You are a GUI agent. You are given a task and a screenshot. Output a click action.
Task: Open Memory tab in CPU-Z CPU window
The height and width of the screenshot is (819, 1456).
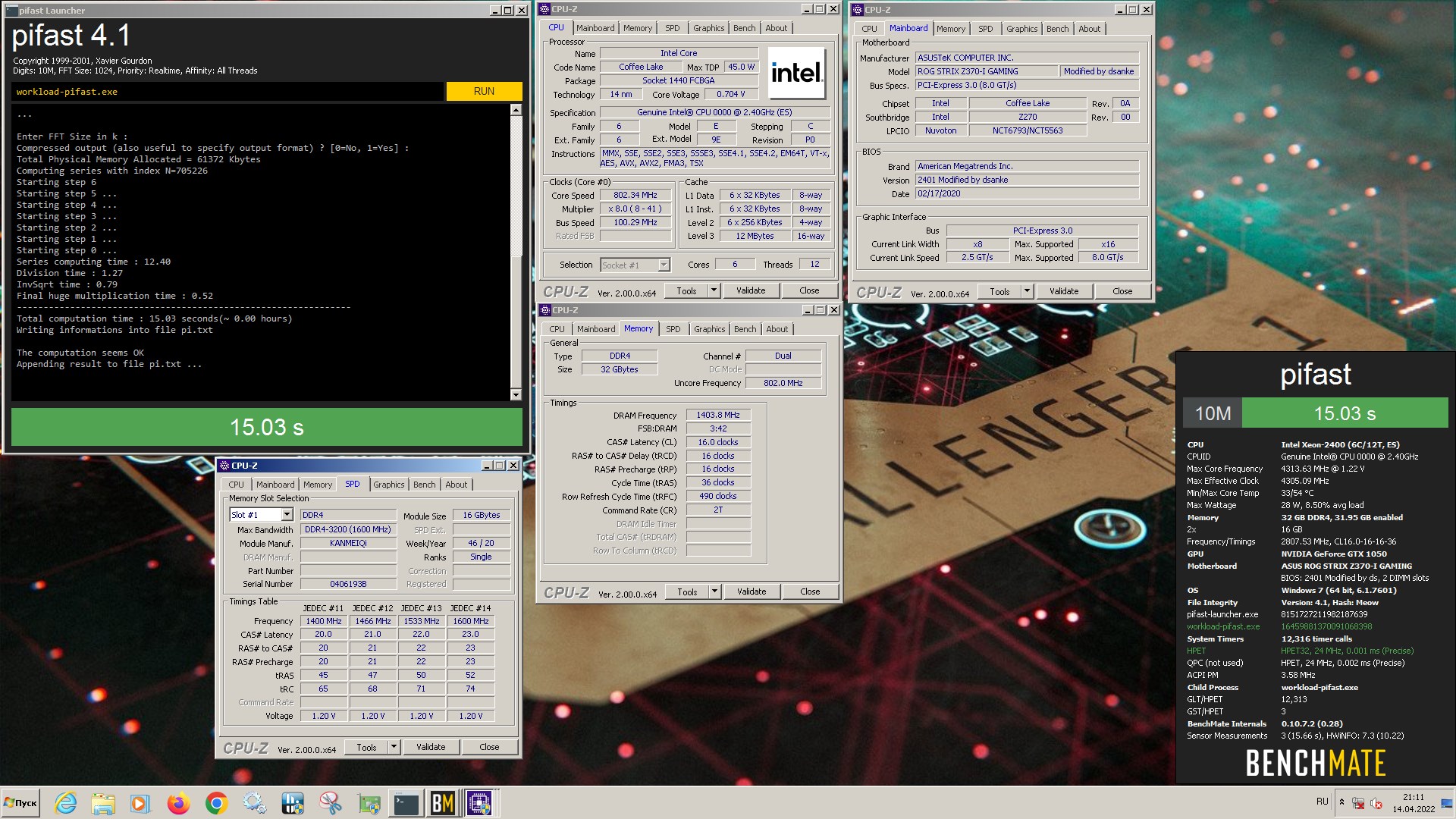[638, 28]
